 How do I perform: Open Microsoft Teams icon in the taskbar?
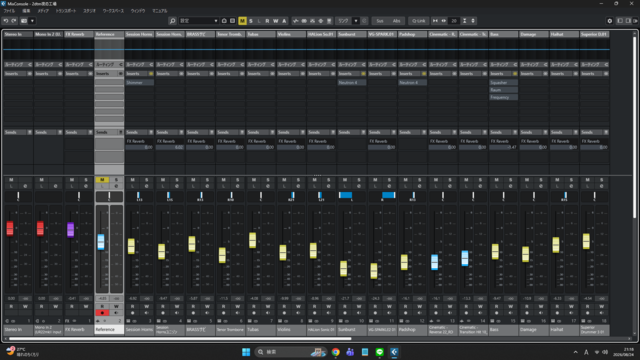click(x=350, y=352)
